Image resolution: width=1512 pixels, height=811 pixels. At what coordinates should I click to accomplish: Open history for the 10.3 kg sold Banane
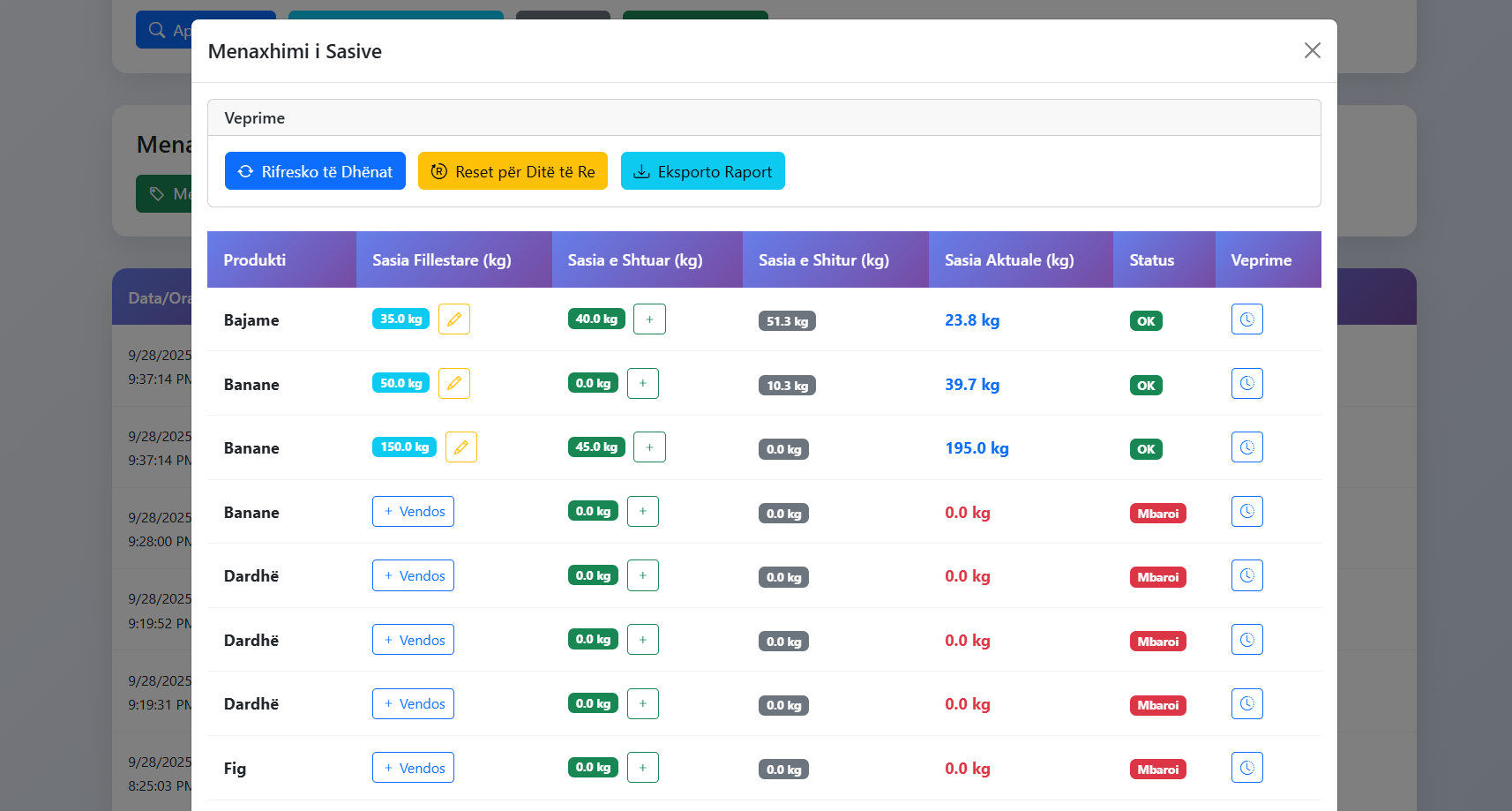click(x=1246, y=383)
